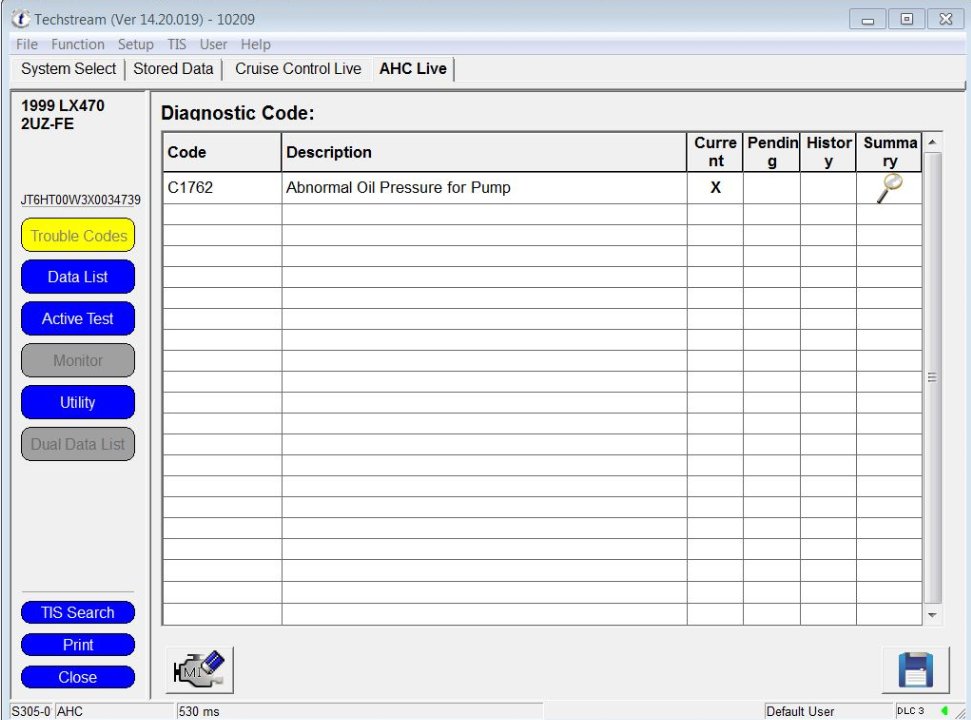Open the Utility menu button
This screenshot has width=971, height=720.
click(x=78, y=402)
